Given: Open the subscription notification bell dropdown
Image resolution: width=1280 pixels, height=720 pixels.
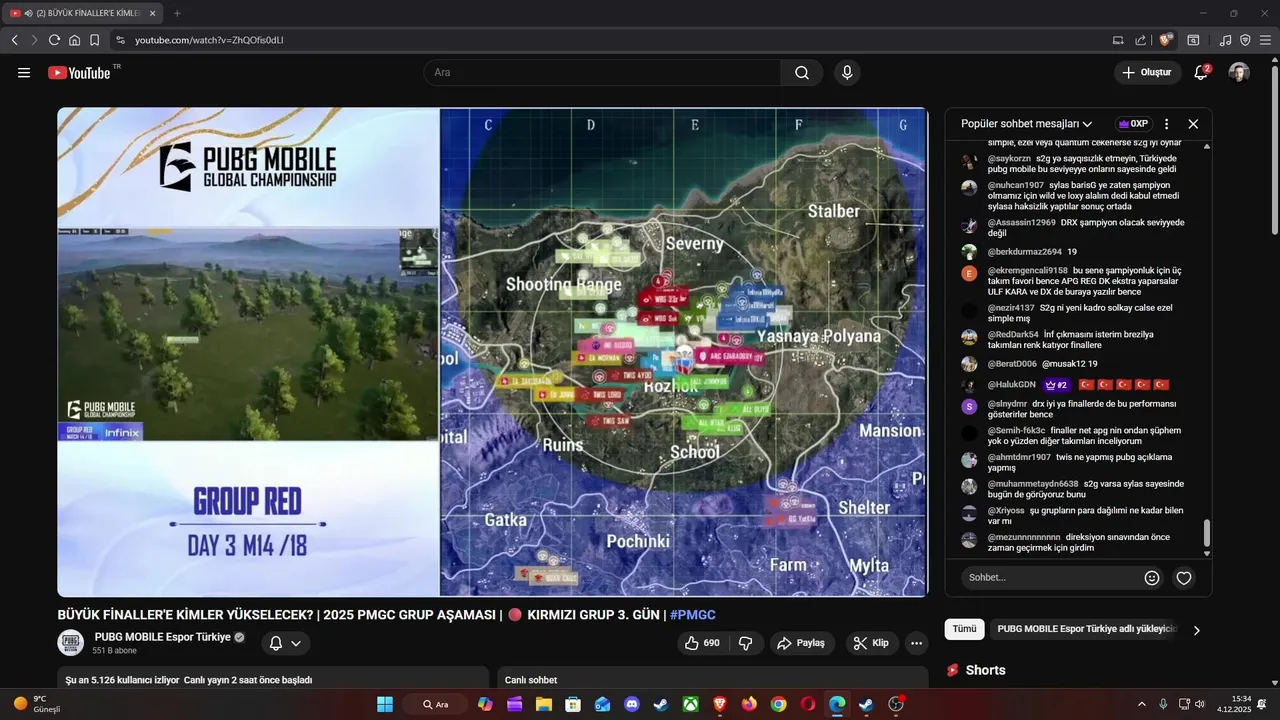Looking at the screenshot, I should point(285,643).
